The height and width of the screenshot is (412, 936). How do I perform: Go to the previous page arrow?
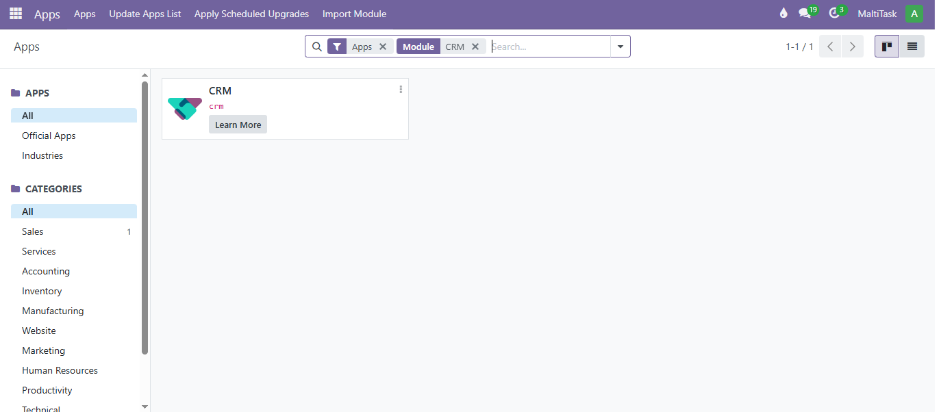click(x=830, y=47)
